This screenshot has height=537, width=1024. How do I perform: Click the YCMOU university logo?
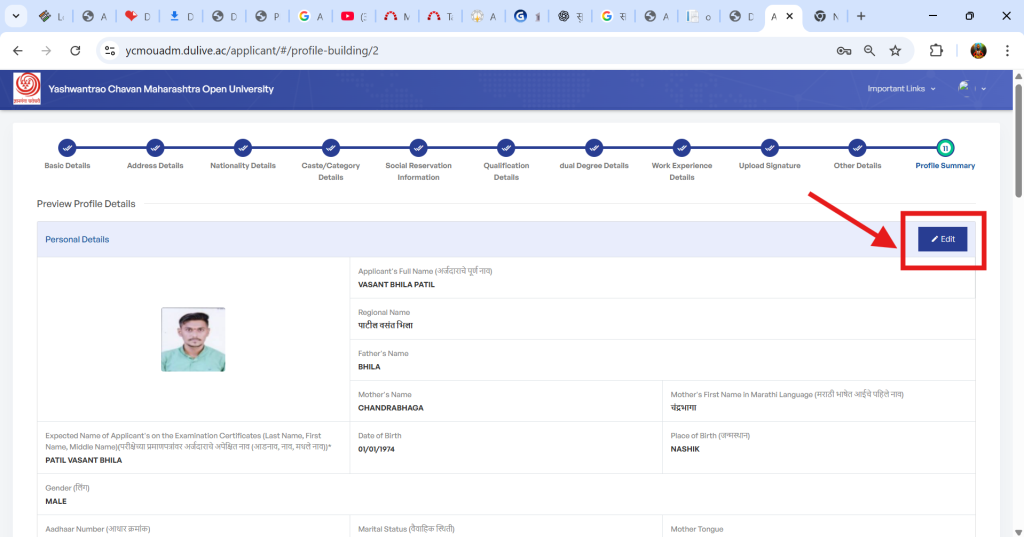coord(27,89)
